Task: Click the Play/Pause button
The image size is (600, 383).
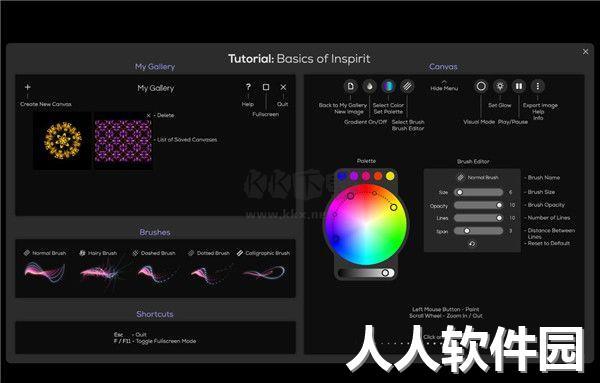Action: pyautogui.click(x=519, y=86)
